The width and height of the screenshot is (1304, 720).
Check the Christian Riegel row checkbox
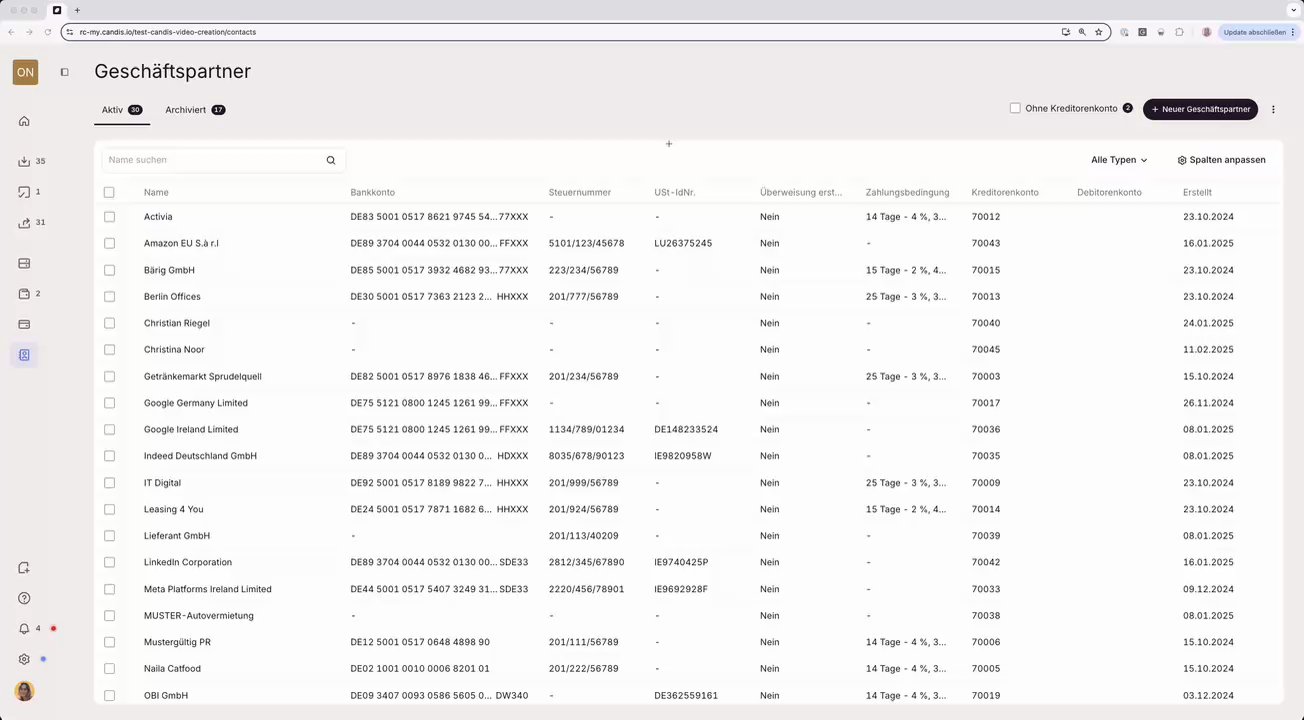109,323
